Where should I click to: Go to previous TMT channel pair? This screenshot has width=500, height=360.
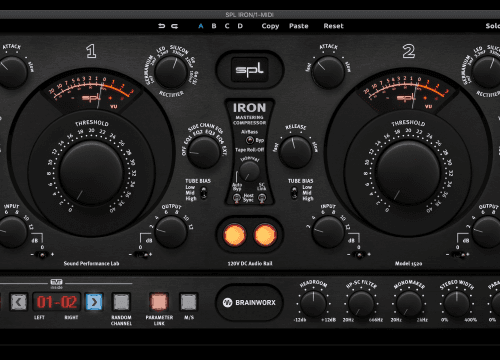click(19, 302)
